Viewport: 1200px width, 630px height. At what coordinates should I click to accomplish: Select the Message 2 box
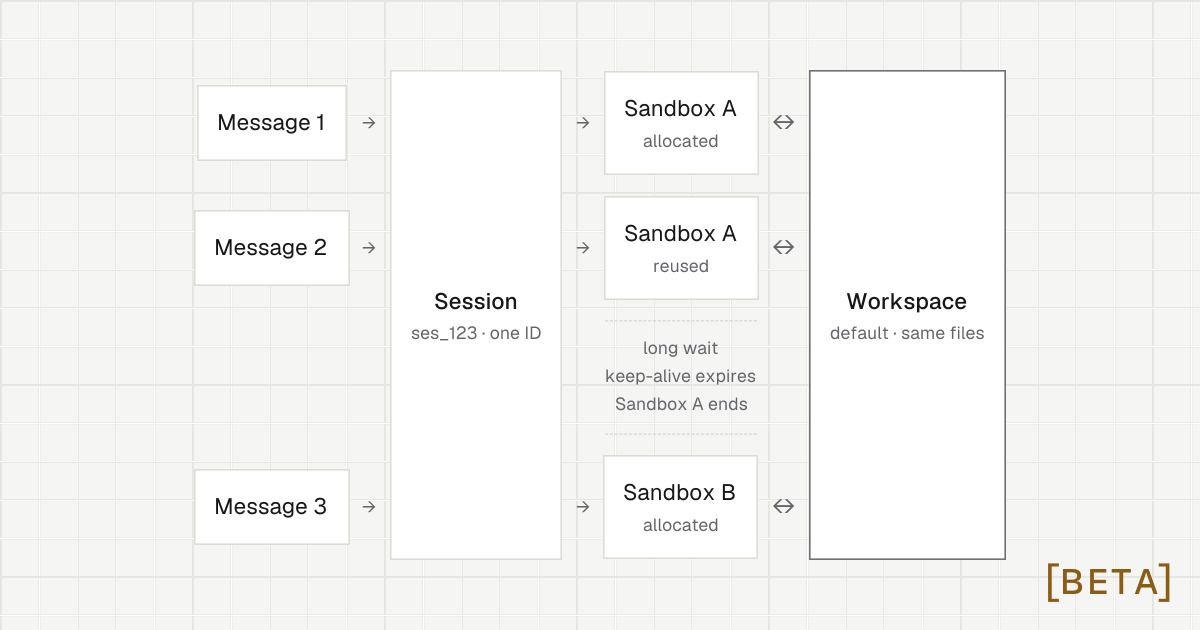coord(272,248)
